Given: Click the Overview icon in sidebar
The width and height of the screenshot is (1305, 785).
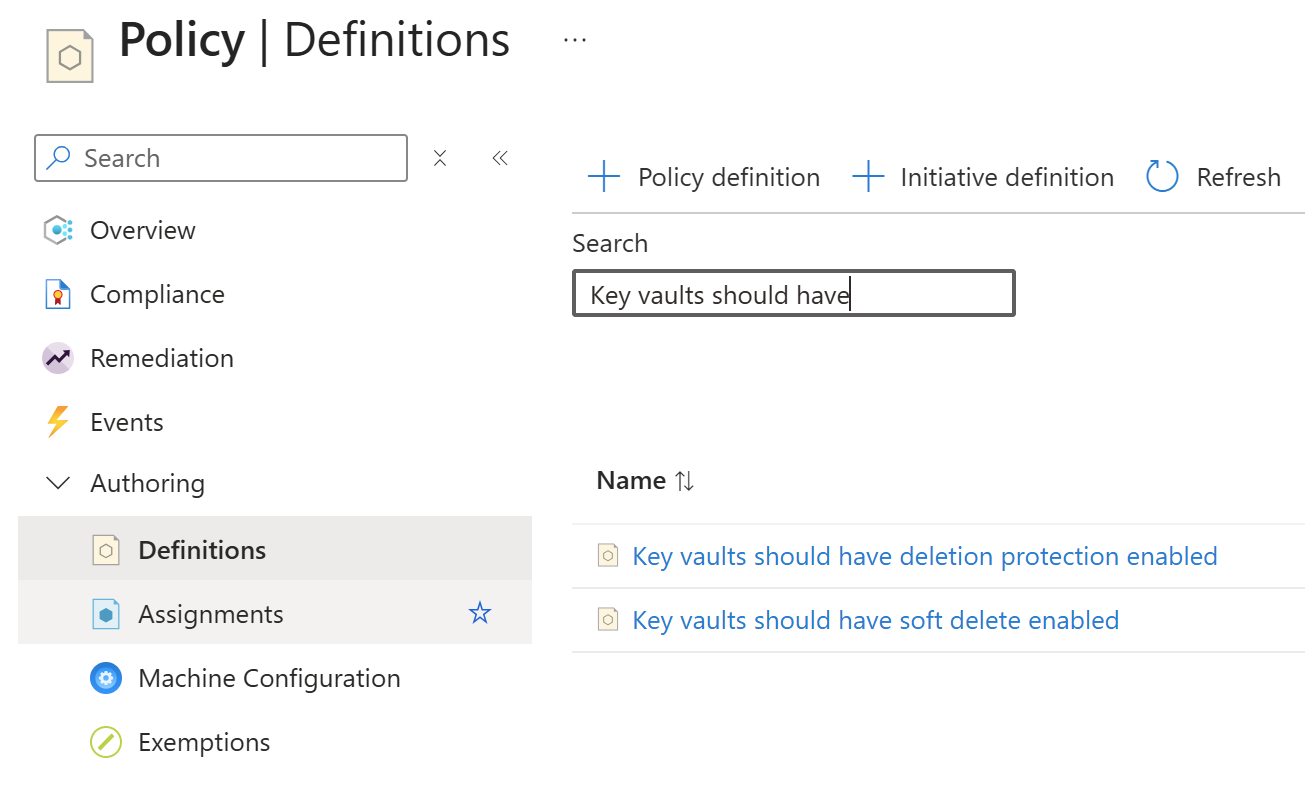Looking at the screenshot, I should pos(58,230).
